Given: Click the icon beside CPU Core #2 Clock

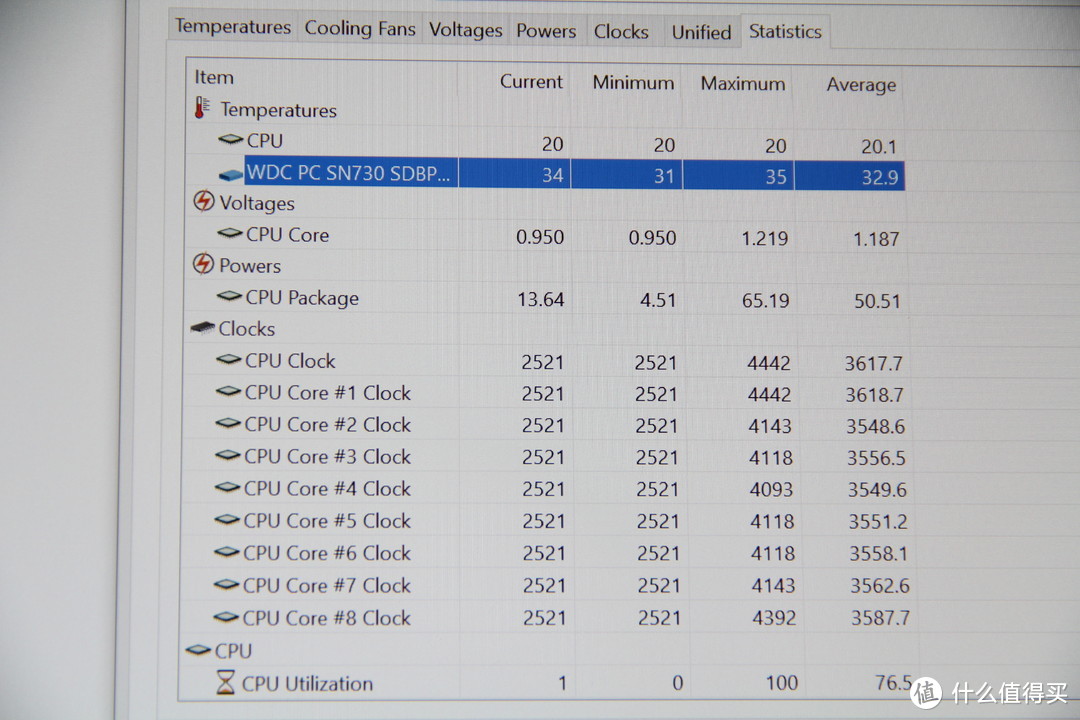Looking at the screenshot, I should [228, 423].
